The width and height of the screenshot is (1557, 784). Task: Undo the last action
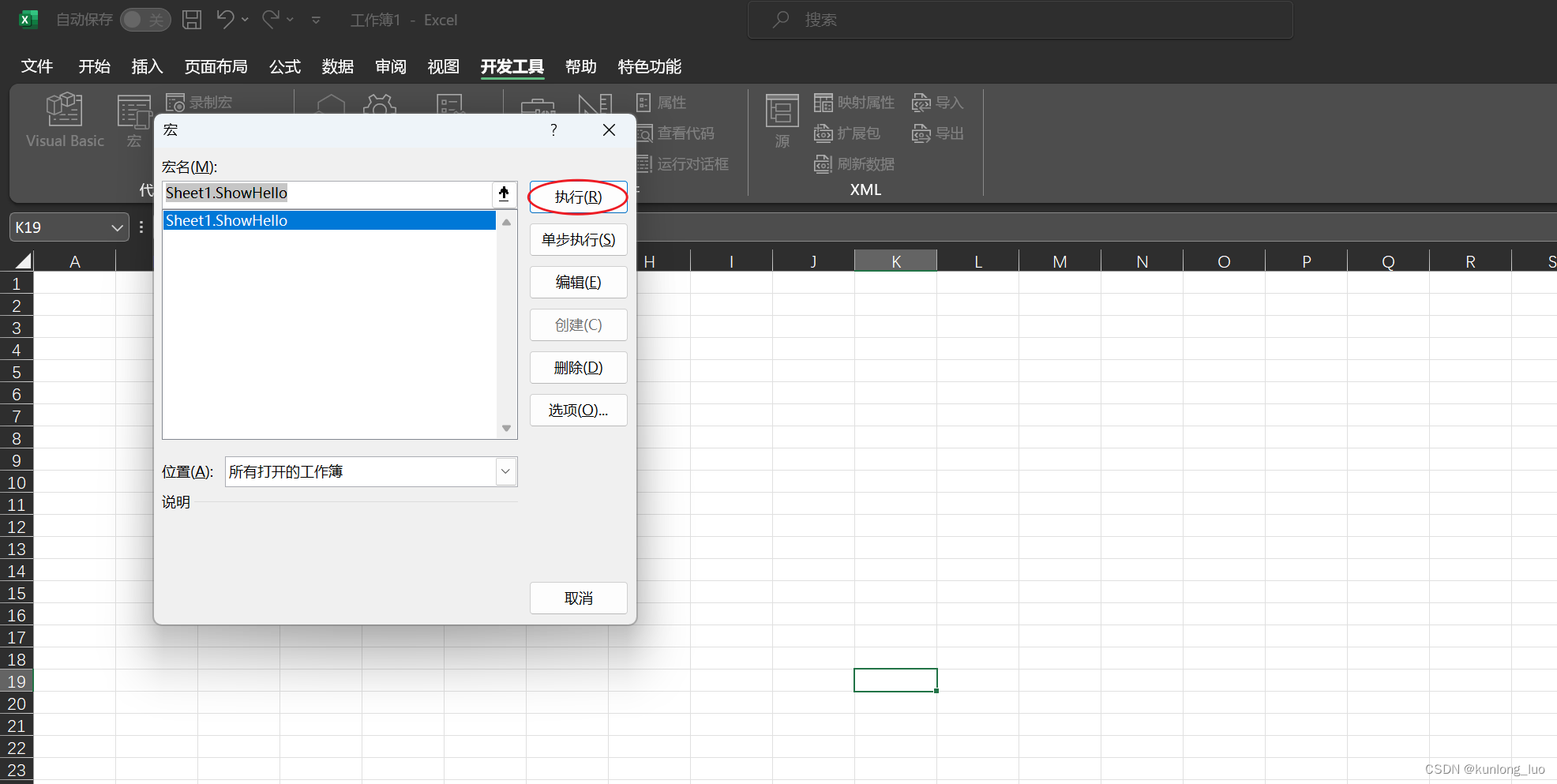tap(225, 19)
